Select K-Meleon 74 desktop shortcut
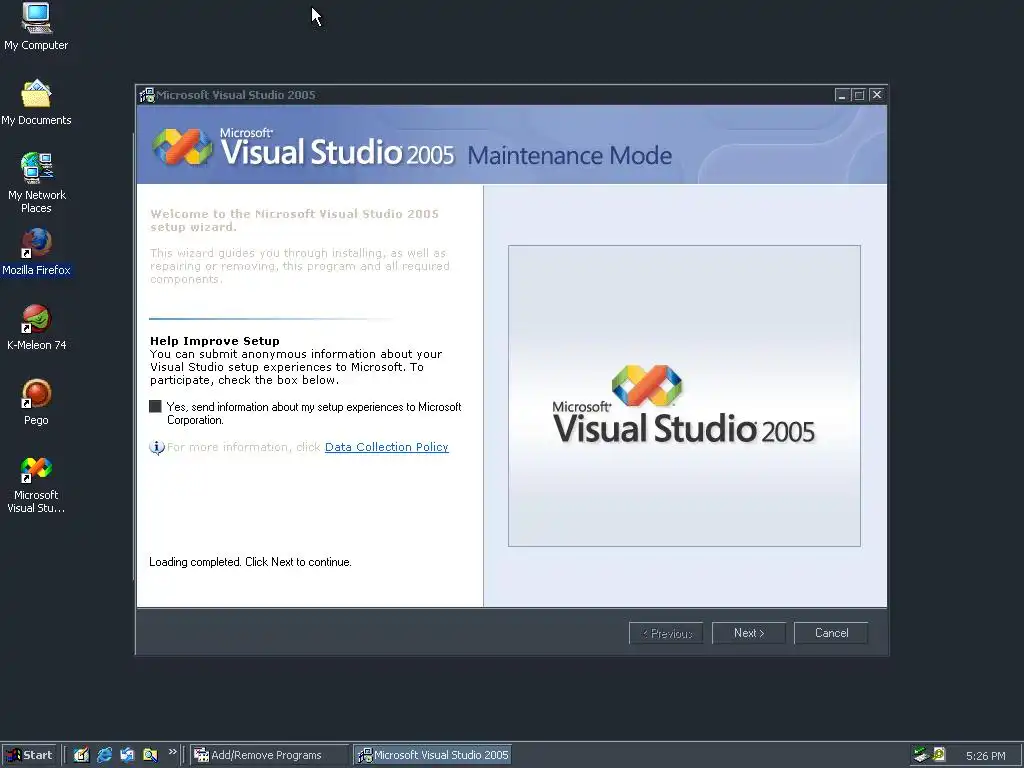 coord(37,328)
